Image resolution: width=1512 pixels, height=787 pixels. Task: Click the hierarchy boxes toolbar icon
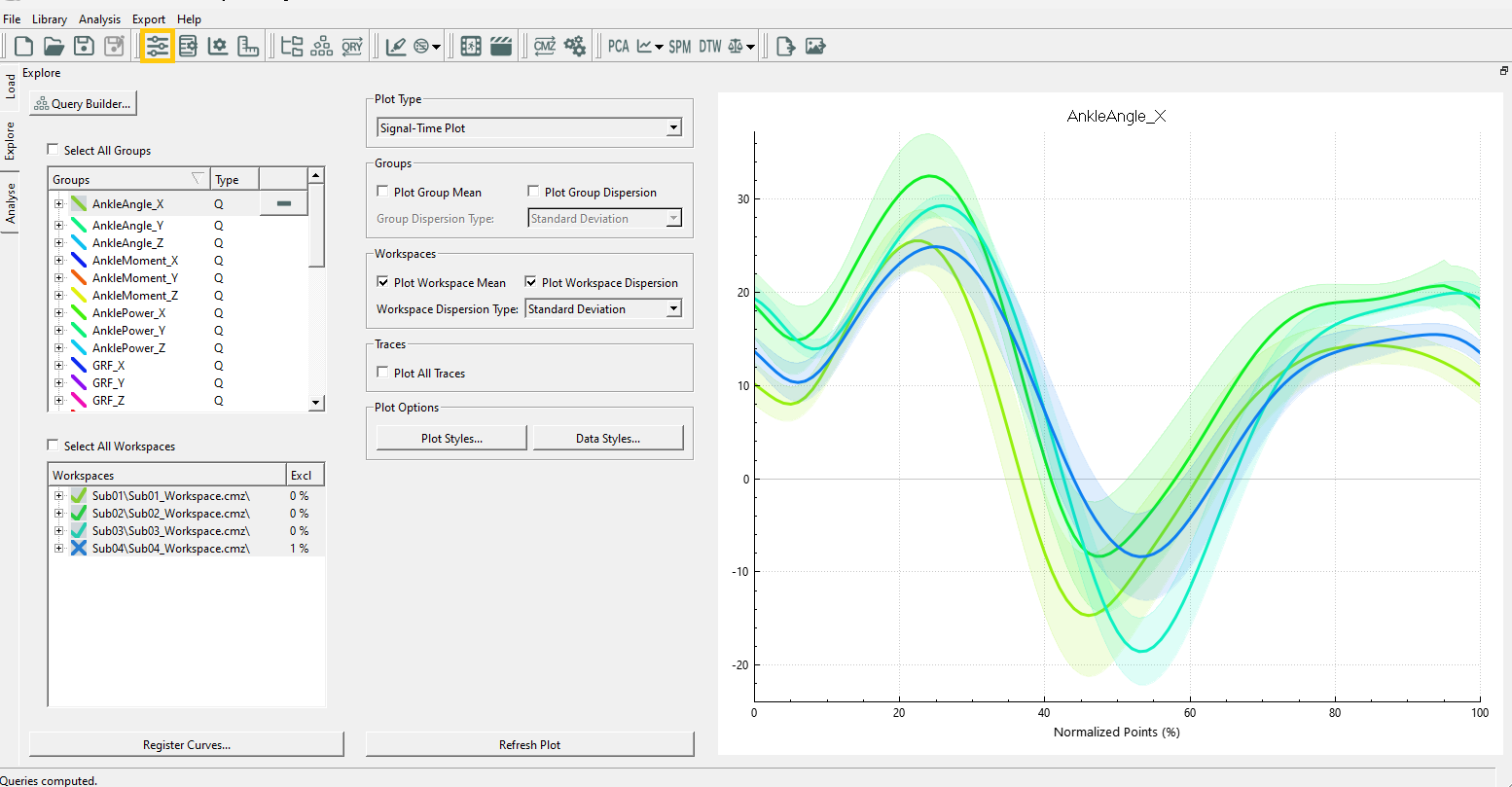[322, 46]
